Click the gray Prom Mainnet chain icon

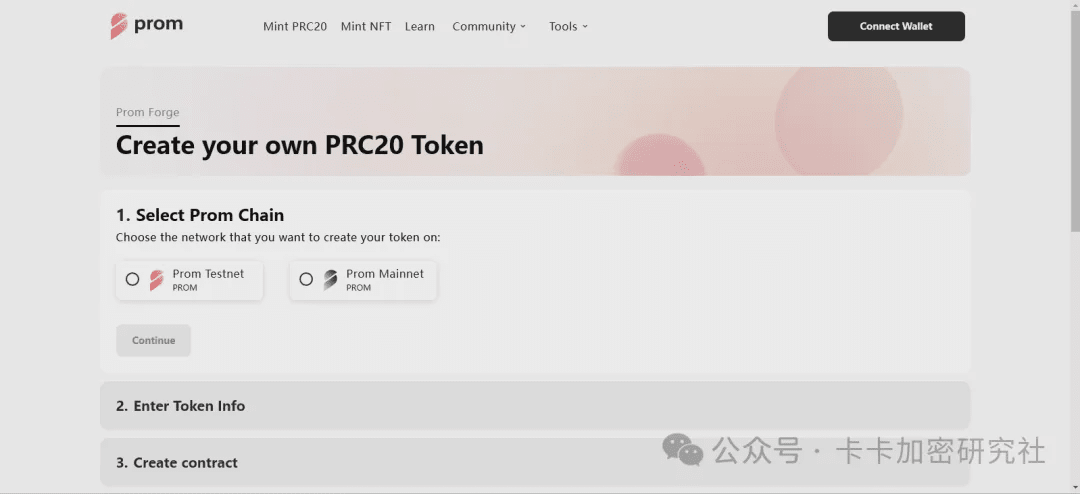[x=330, y=280]
